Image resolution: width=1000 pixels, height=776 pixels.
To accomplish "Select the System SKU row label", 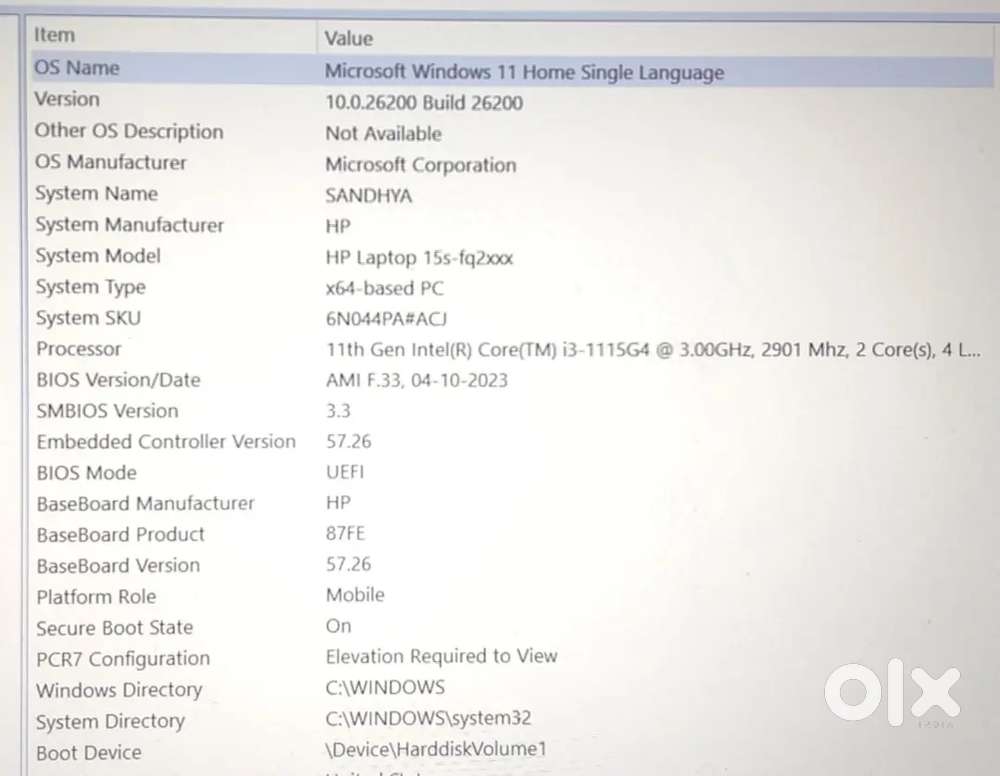I will (x=88, y=318).
